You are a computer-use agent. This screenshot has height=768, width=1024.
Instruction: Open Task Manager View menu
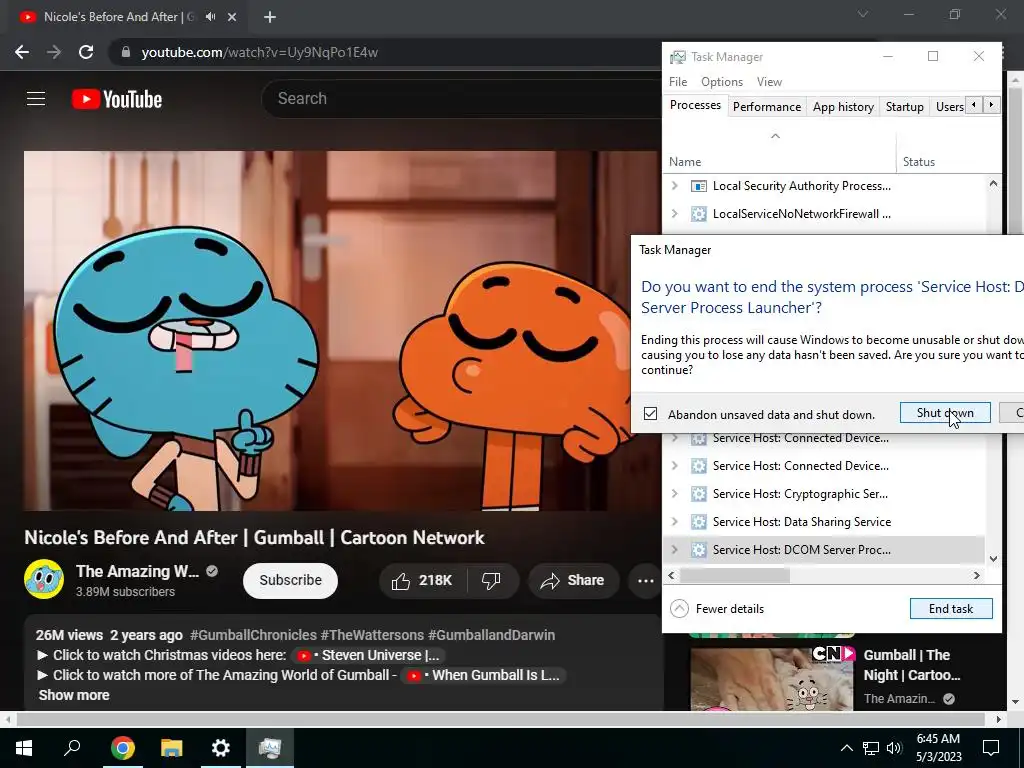pyautogui.click(x=769, y=82)
